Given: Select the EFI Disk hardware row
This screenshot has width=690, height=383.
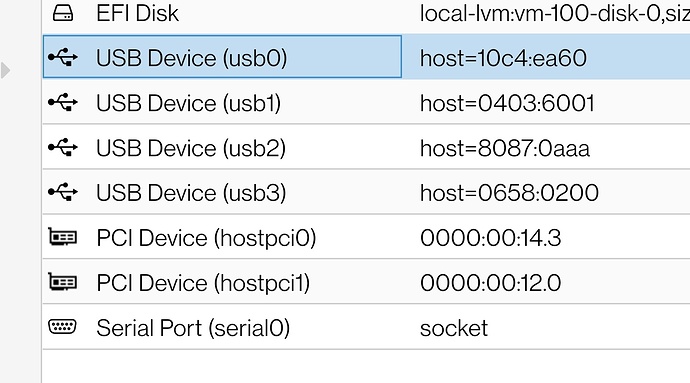Looking at the screenshot, I should 366,14.
